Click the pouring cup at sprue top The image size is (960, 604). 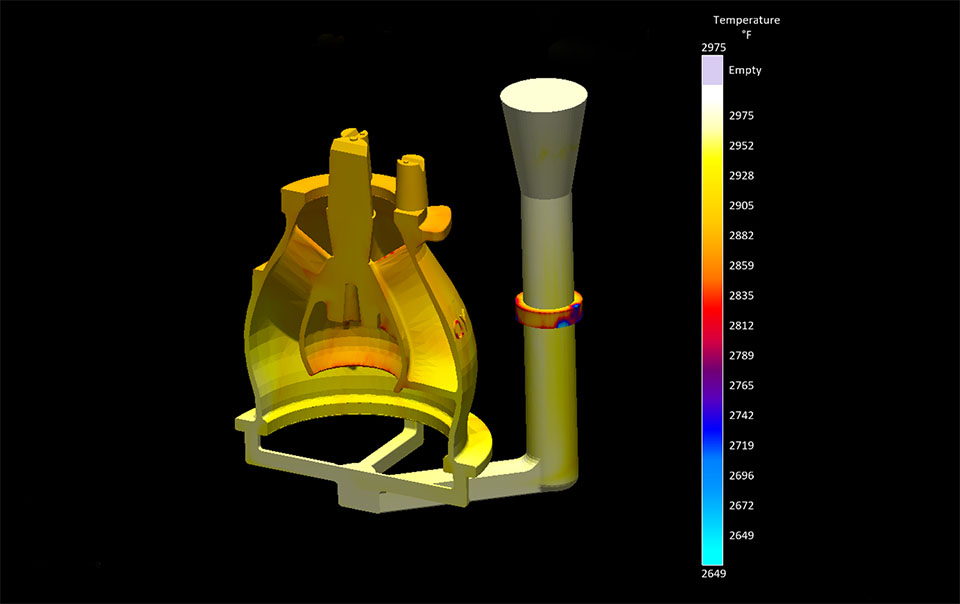click(x=544, y=138)
